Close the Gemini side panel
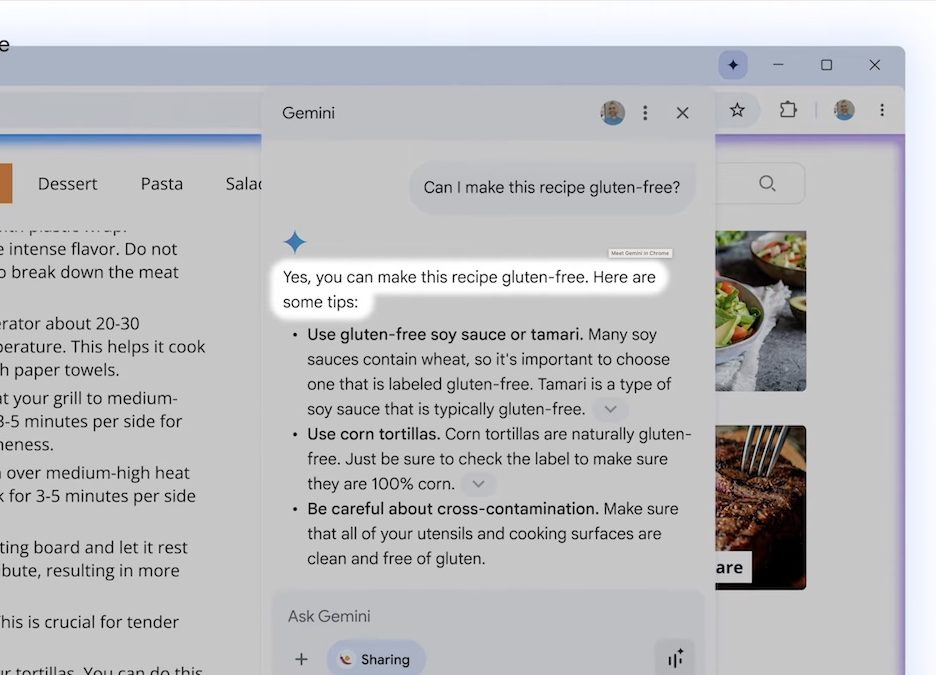Image resolution: width=936 pixels, height=675 pixels. [x=682, y=113]
